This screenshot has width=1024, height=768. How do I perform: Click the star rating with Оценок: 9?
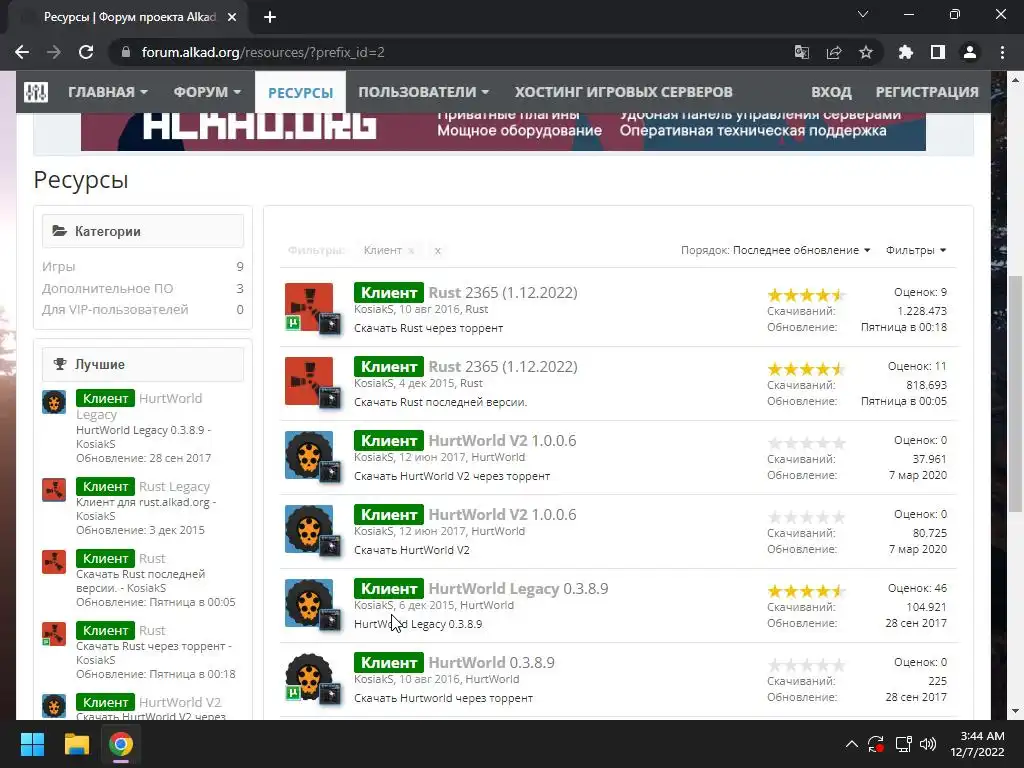click(806, 295)
